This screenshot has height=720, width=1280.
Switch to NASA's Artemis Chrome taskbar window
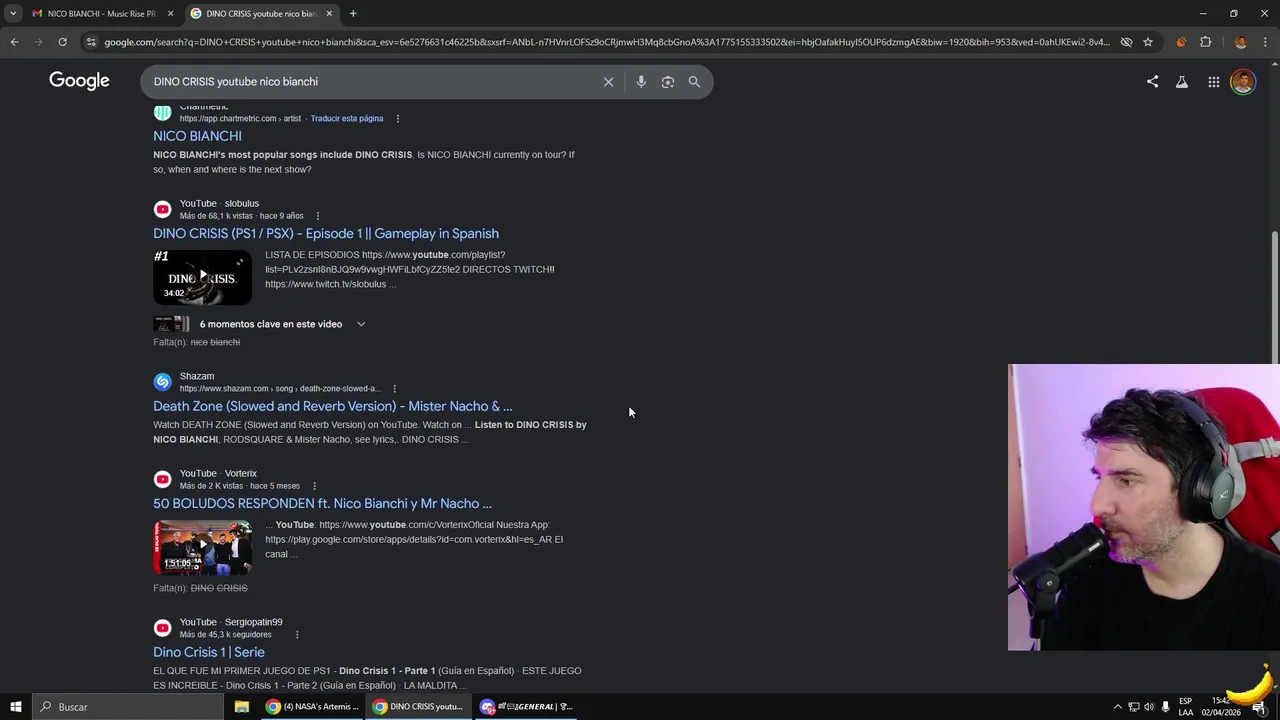(312, 707)
